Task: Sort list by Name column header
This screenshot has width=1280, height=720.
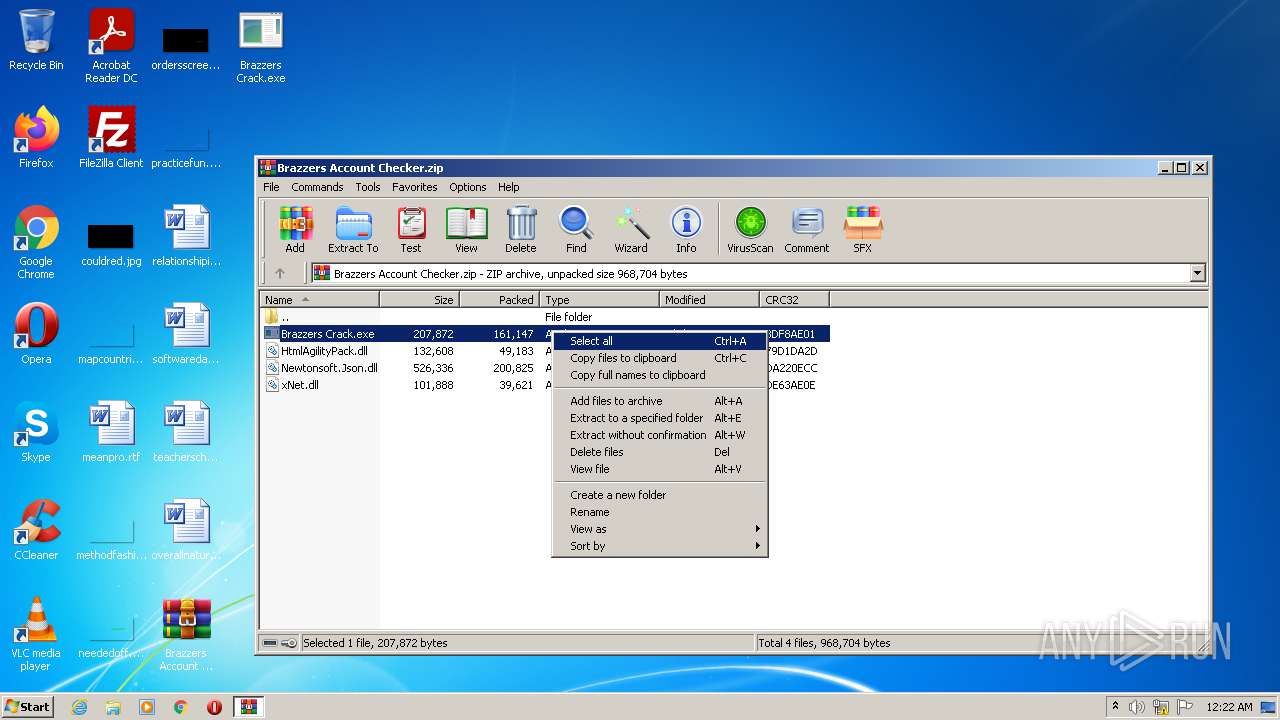Action: (x=320, y=299)
